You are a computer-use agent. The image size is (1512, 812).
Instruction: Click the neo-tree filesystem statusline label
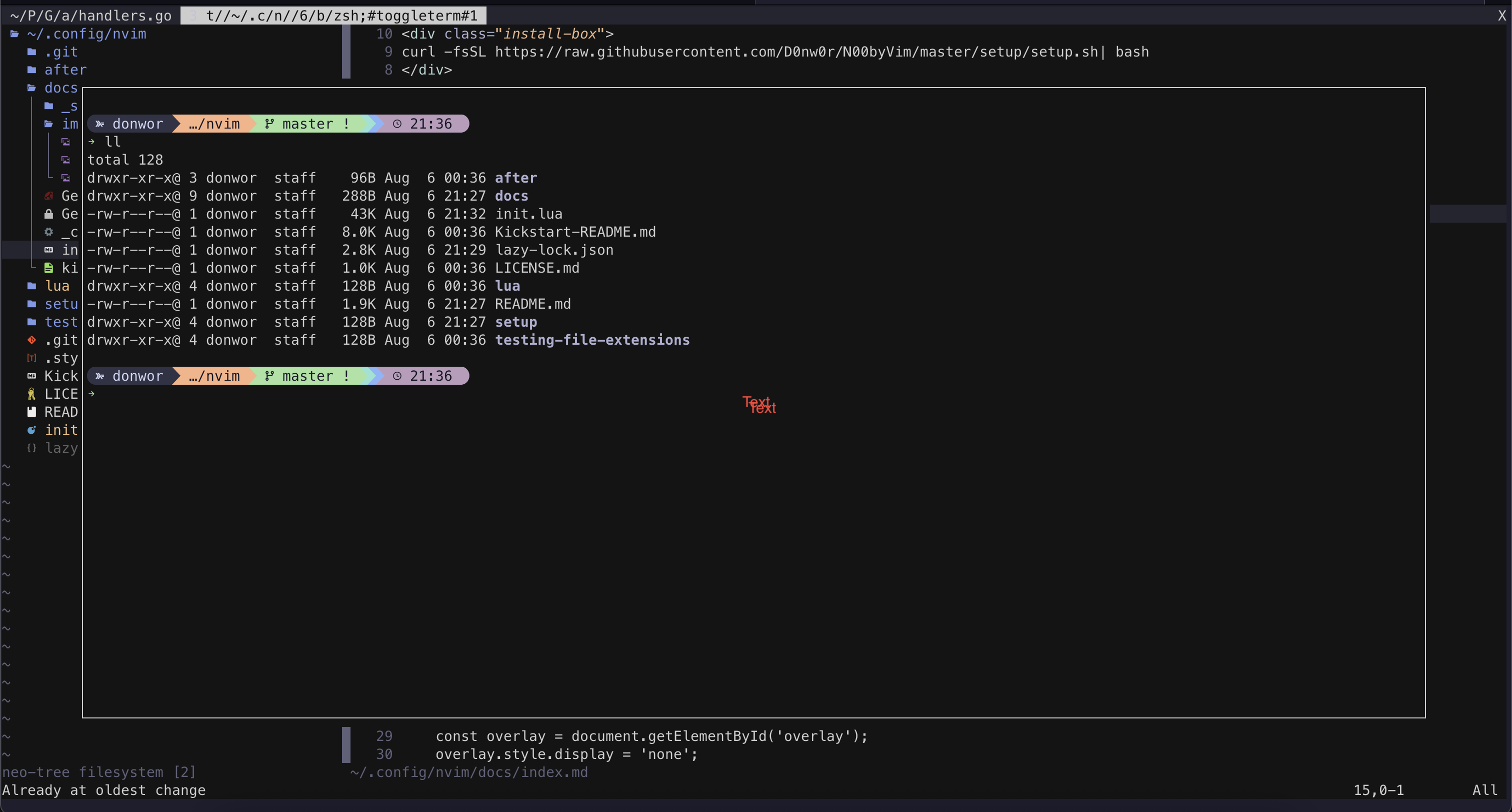[100, 772]
